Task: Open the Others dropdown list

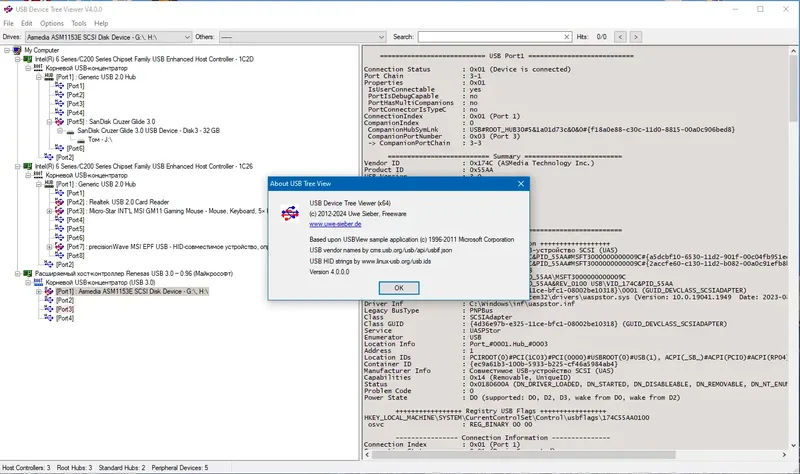Action: tap(381, 37)
